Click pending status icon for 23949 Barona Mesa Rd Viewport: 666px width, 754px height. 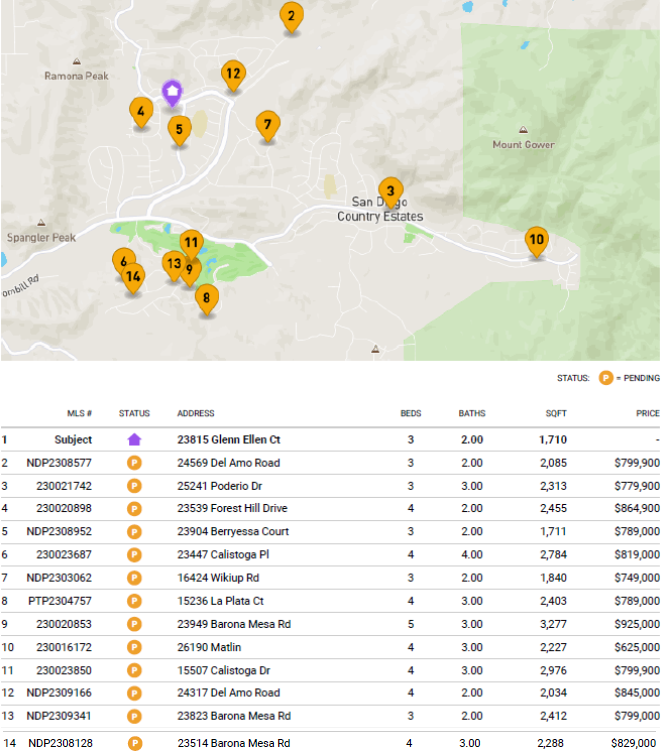134,624
